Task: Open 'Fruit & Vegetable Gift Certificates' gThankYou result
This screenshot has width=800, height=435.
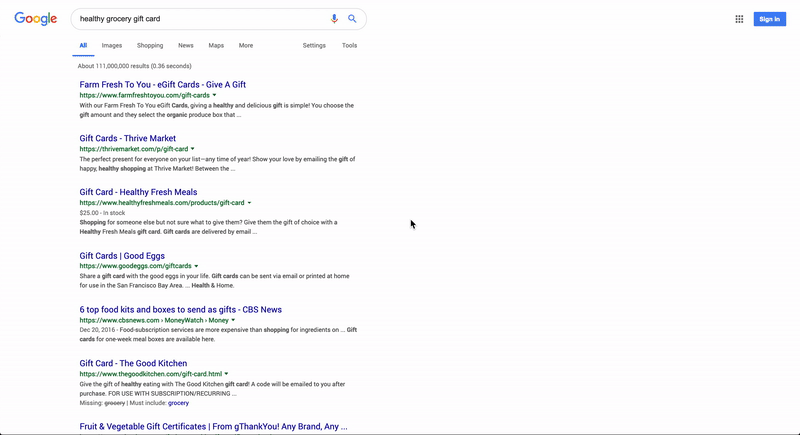Action: 213,426
